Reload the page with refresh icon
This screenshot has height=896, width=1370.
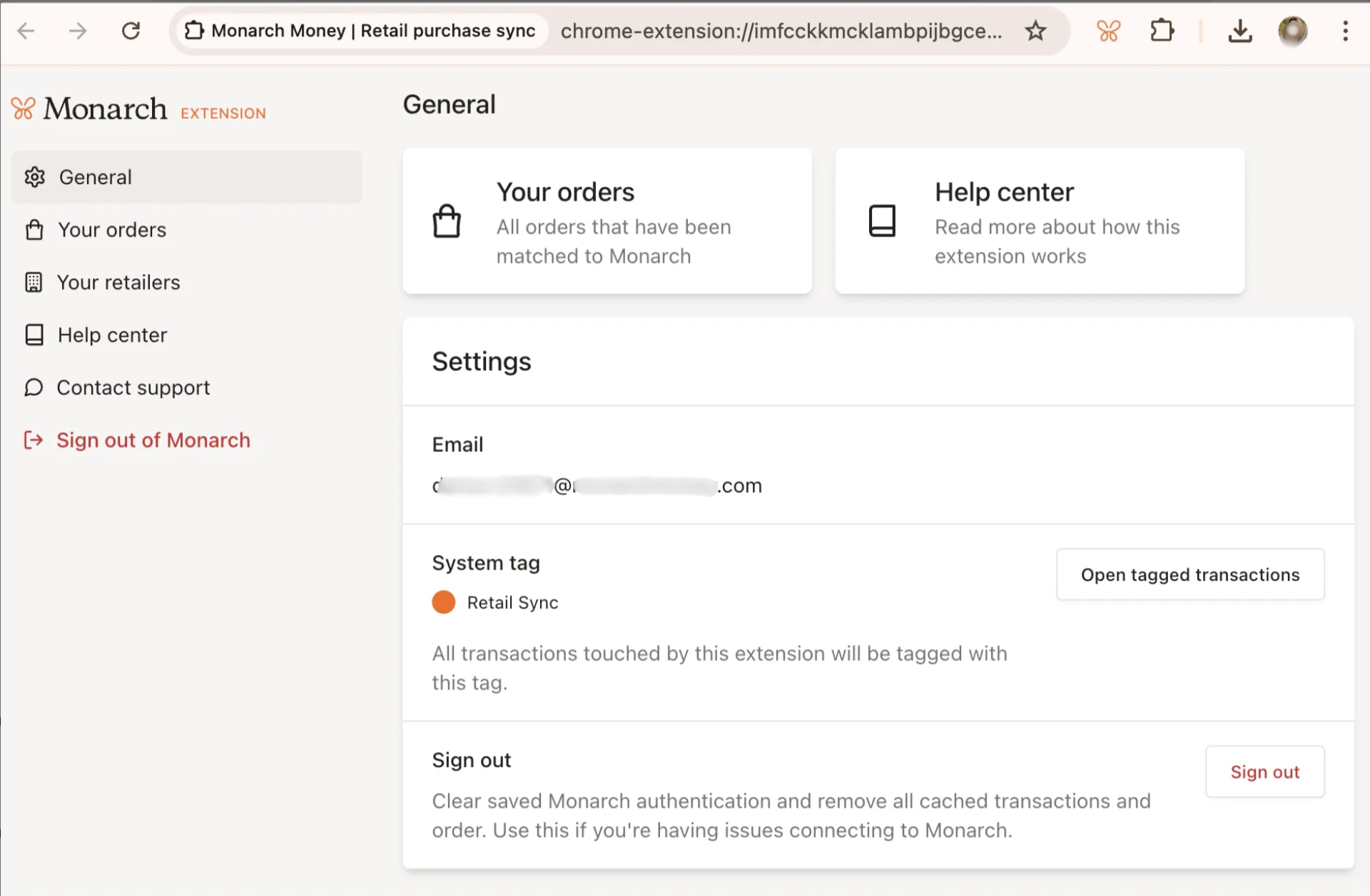pyautogui.click(x=131, y=31)
